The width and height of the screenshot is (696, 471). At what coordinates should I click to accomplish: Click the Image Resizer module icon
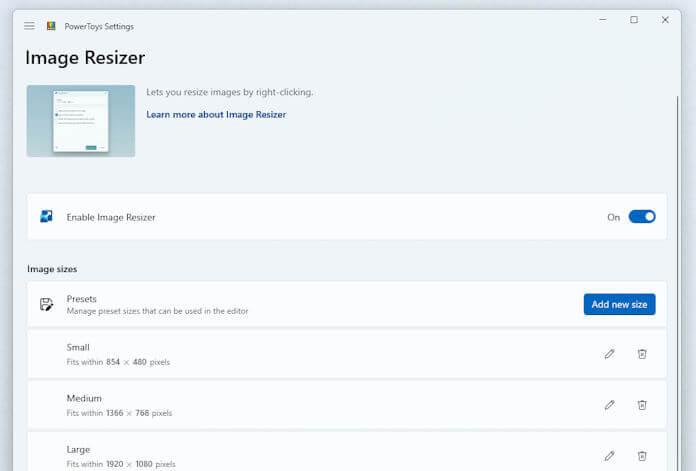pos(46,217)
